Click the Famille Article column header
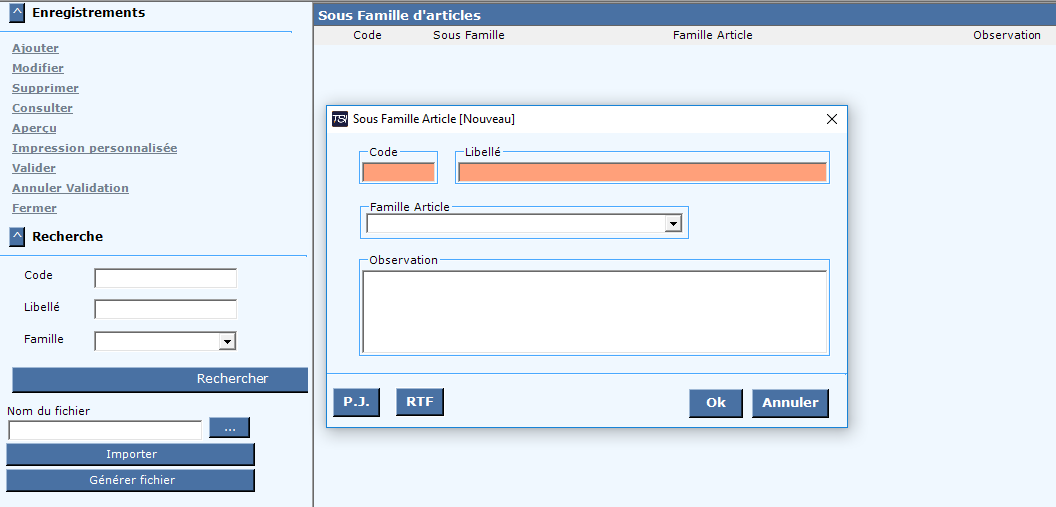Viewport: 1056px width, 507px height. [713, 35]
